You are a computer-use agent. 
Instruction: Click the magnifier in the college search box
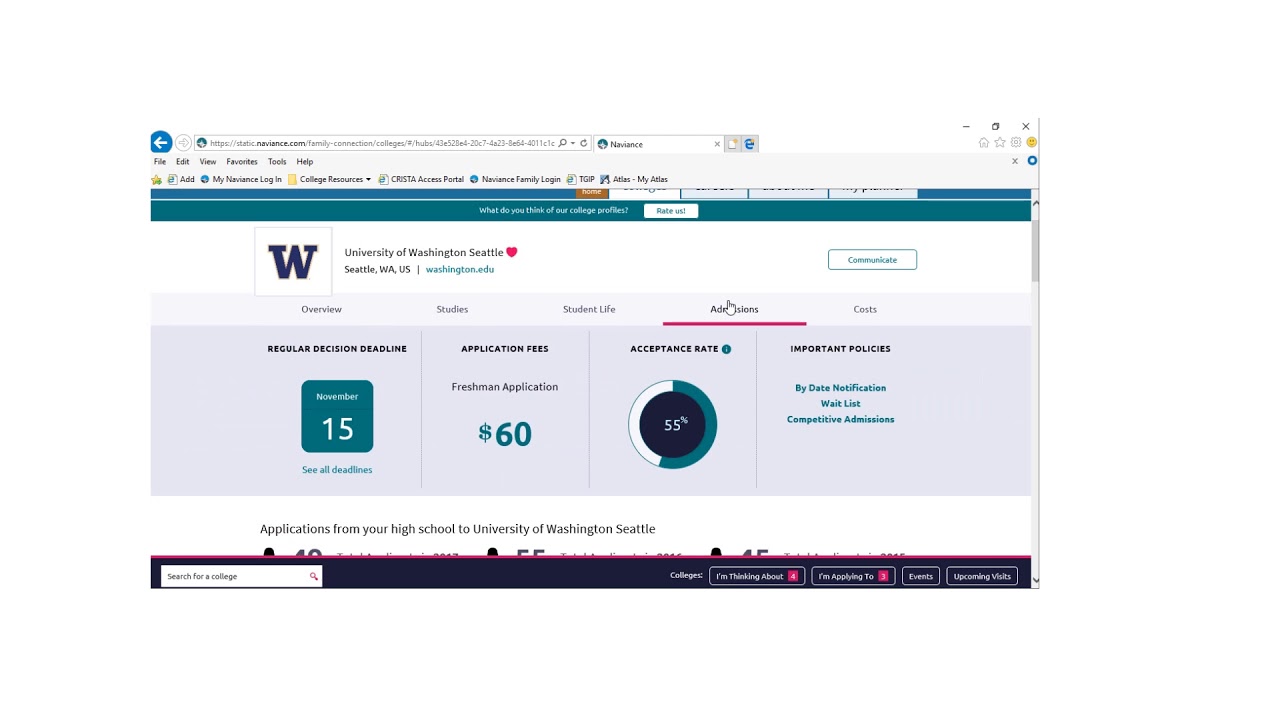[313, 576]
